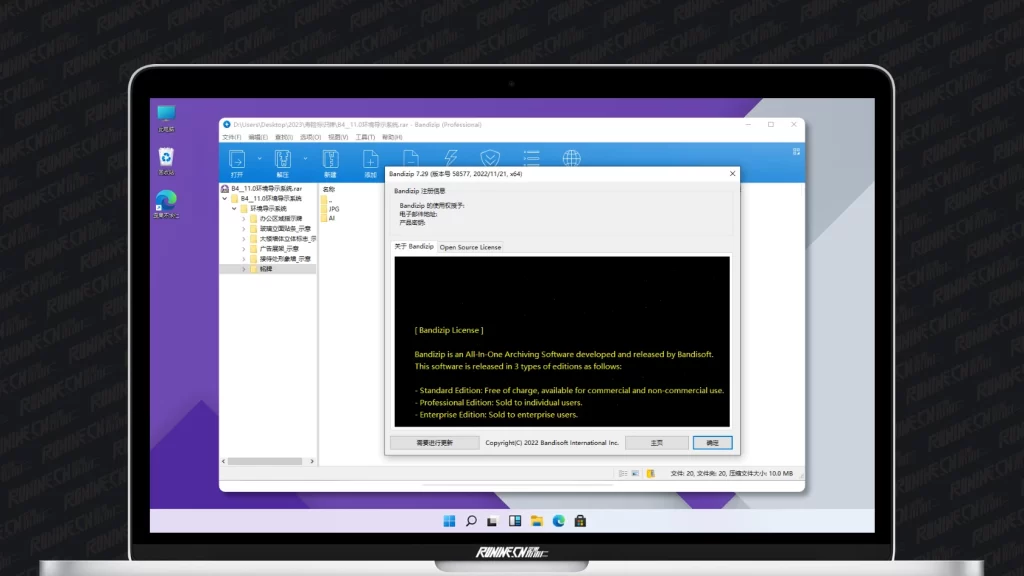Click the 解压 (Extract) toolbar icon

click(x=283, y=159)
